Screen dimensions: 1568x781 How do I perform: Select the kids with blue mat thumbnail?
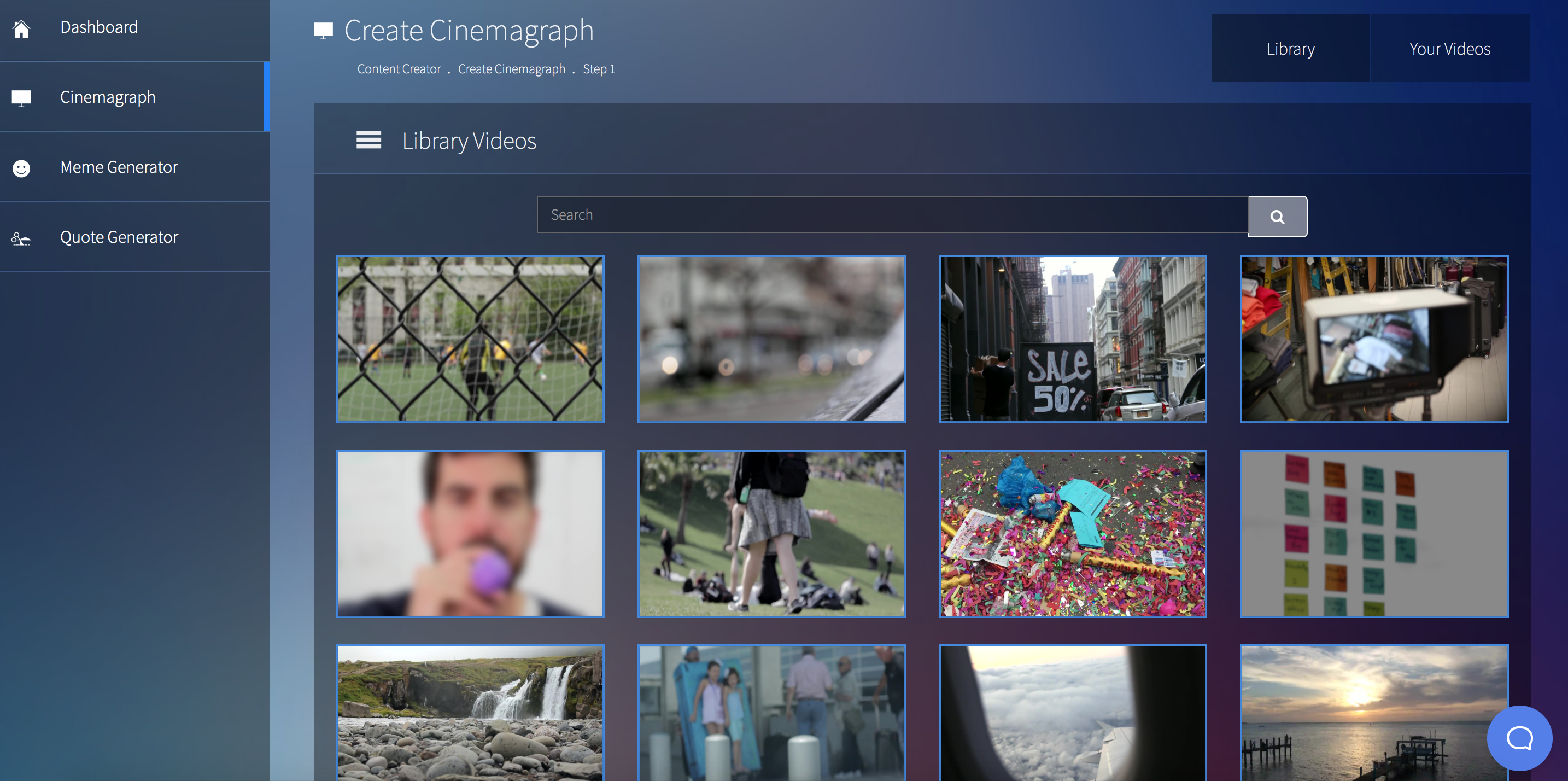(x=771, y=712)
